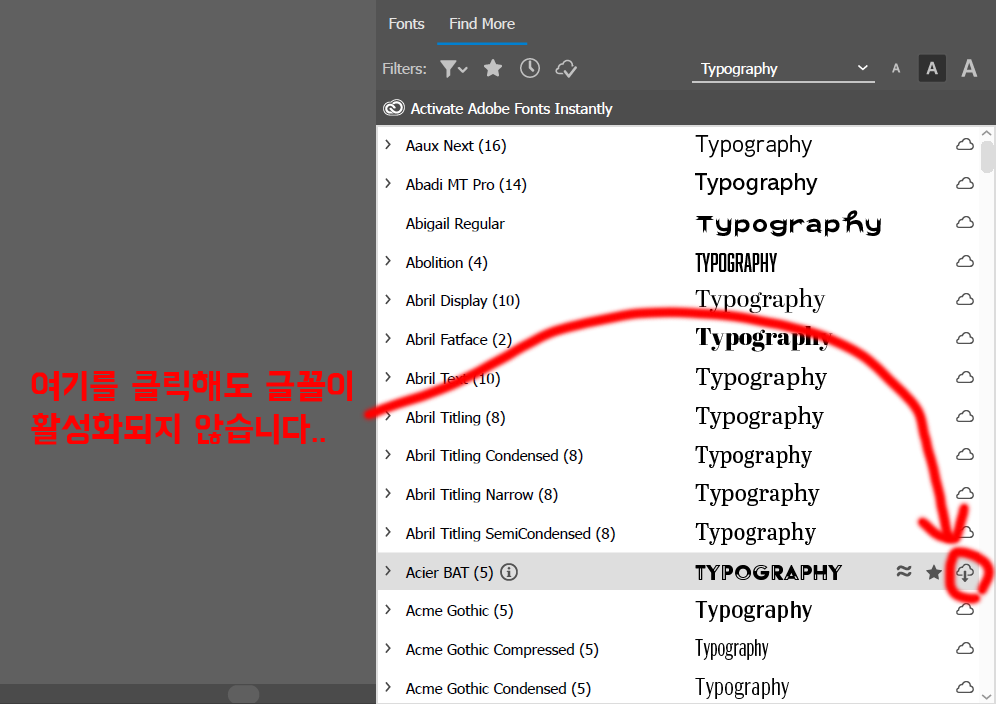Open the Typography sample text dropdown
Screen dimensions: 996x704
(x=783, y=69)
